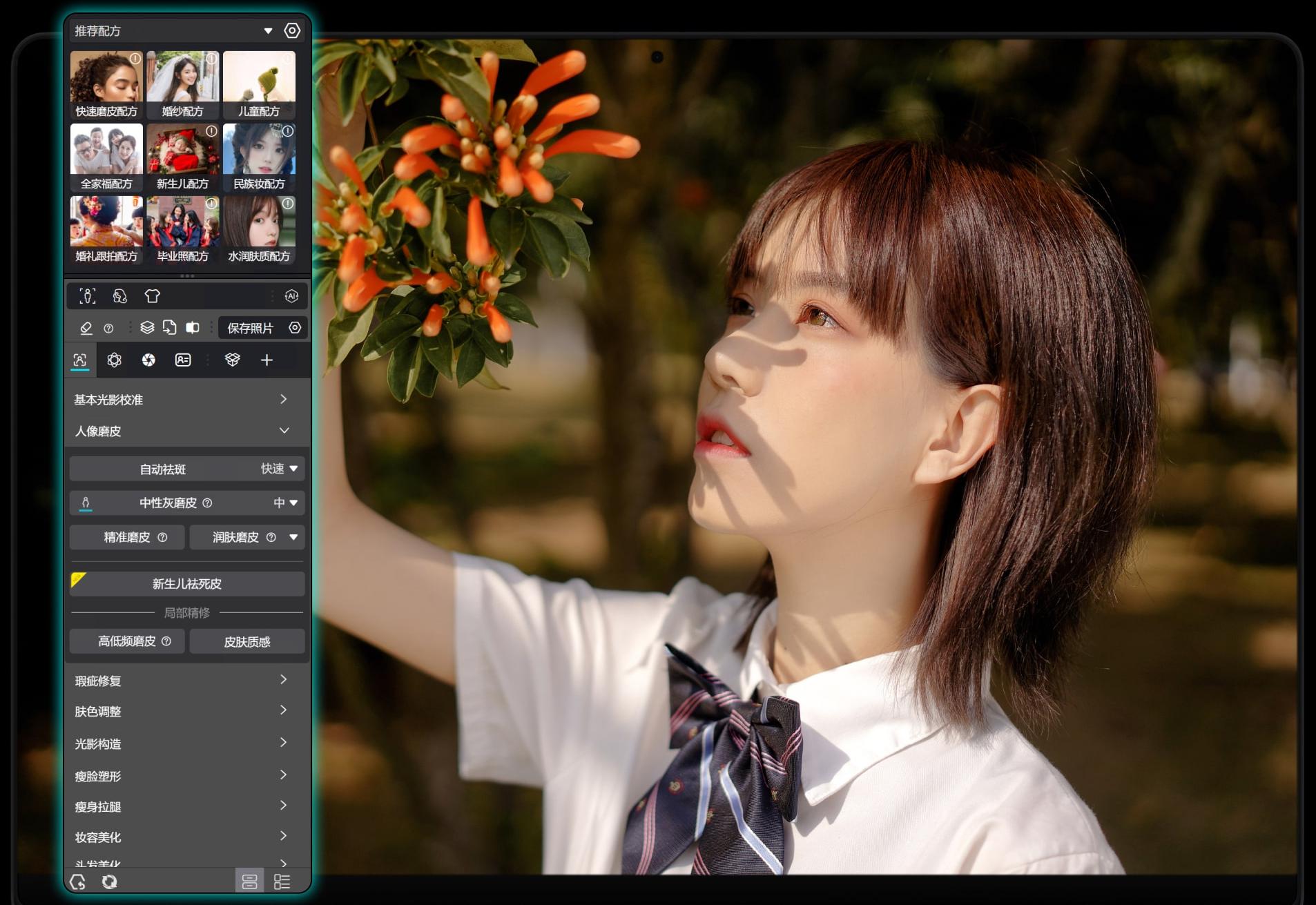Click the document import arrow icon
Image resolution: width=1316 pixels, height=905 pixels.
(169, 327)
